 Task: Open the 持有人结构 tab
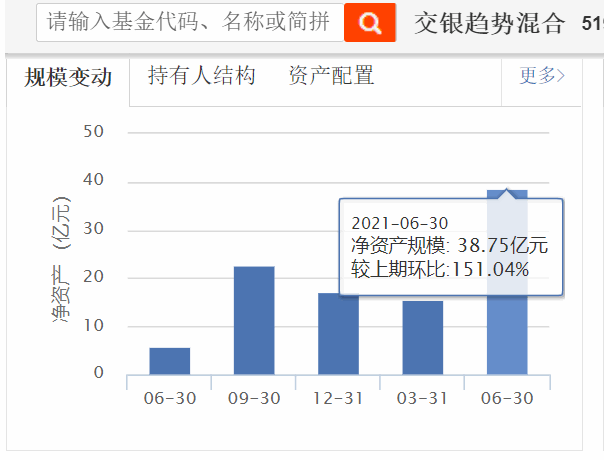pos(201,75)
